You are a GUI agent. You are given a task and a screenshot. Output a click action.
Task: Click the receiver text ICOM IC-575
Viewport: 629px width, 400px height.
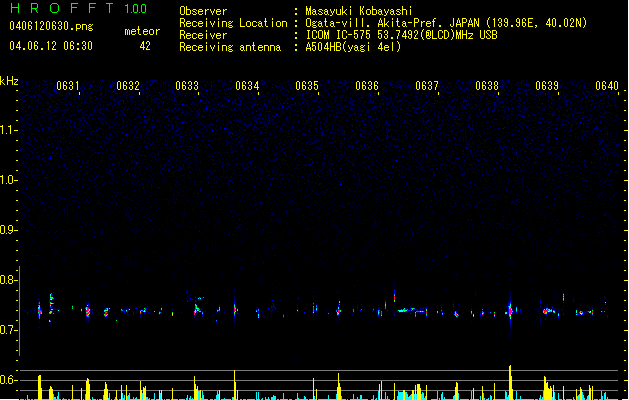tap(339, 35)
